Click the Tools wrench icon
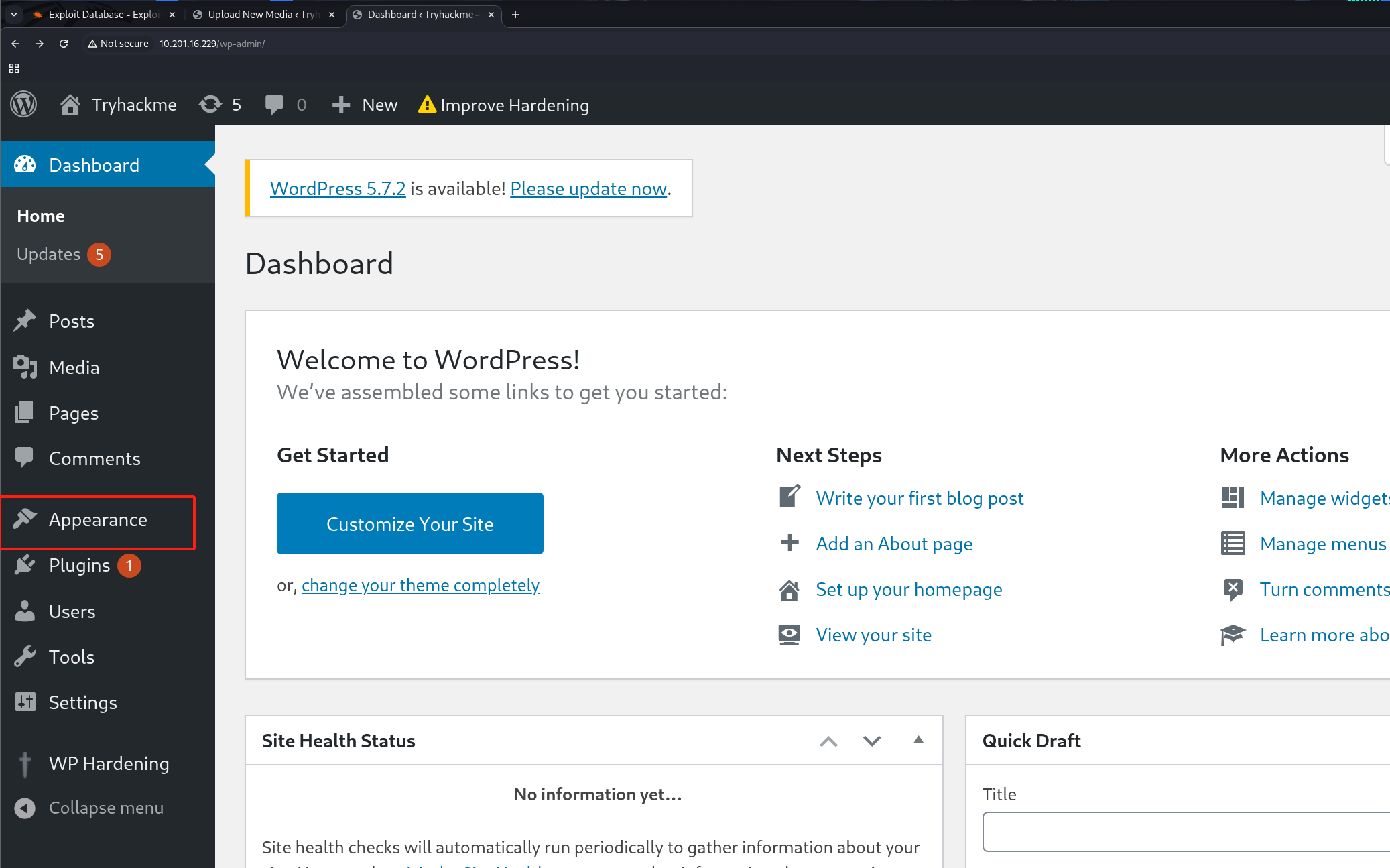 point(25,657)
